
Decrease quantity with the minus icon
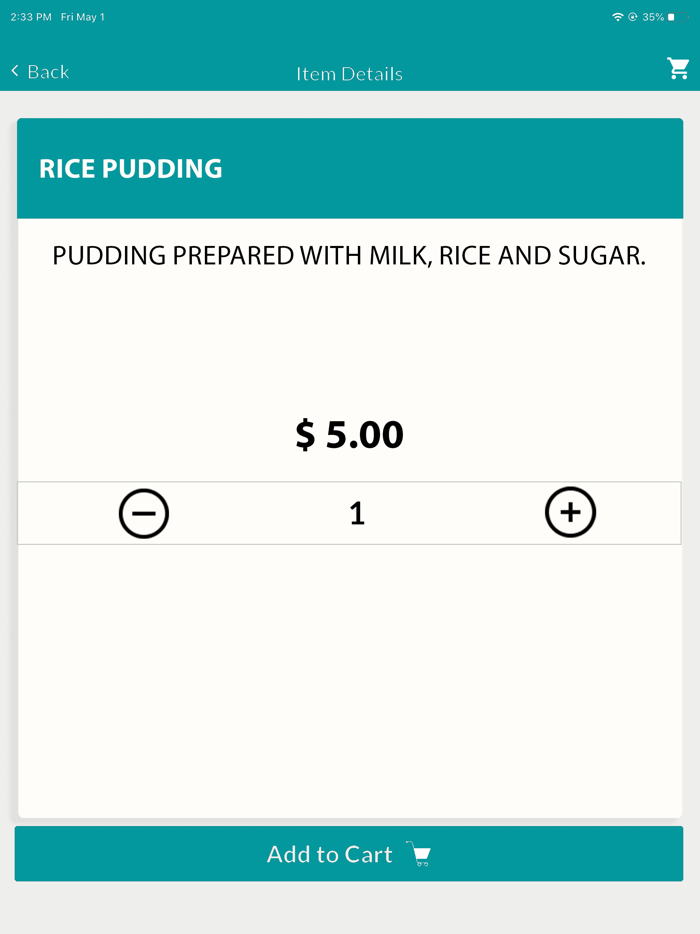click(x=144, y=513)
